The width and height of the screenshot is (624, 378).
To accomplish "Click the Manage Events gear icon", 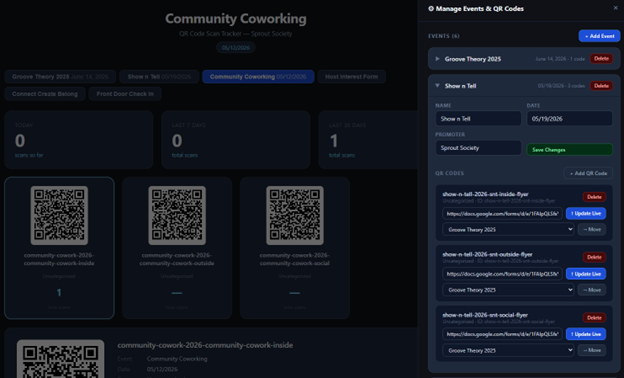I will click(x=431, y=8).
